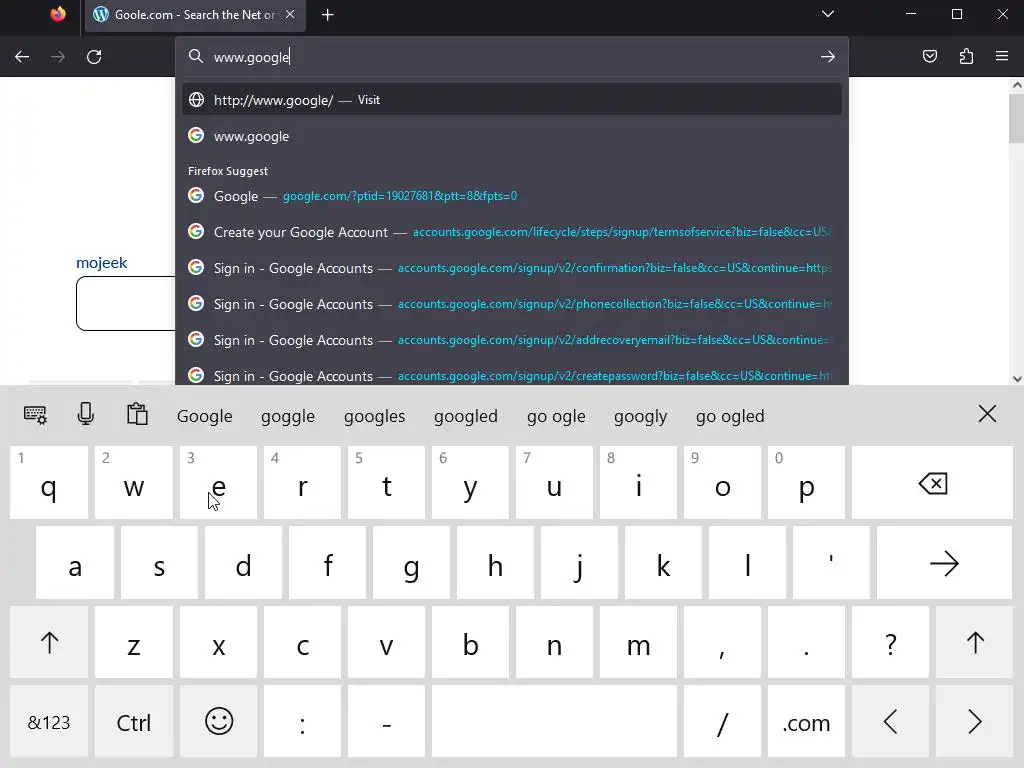The height and width of the screenshot is (768, 1024).
Task: Move cursor left with keyboard arrow
Action: pos(890,722)
